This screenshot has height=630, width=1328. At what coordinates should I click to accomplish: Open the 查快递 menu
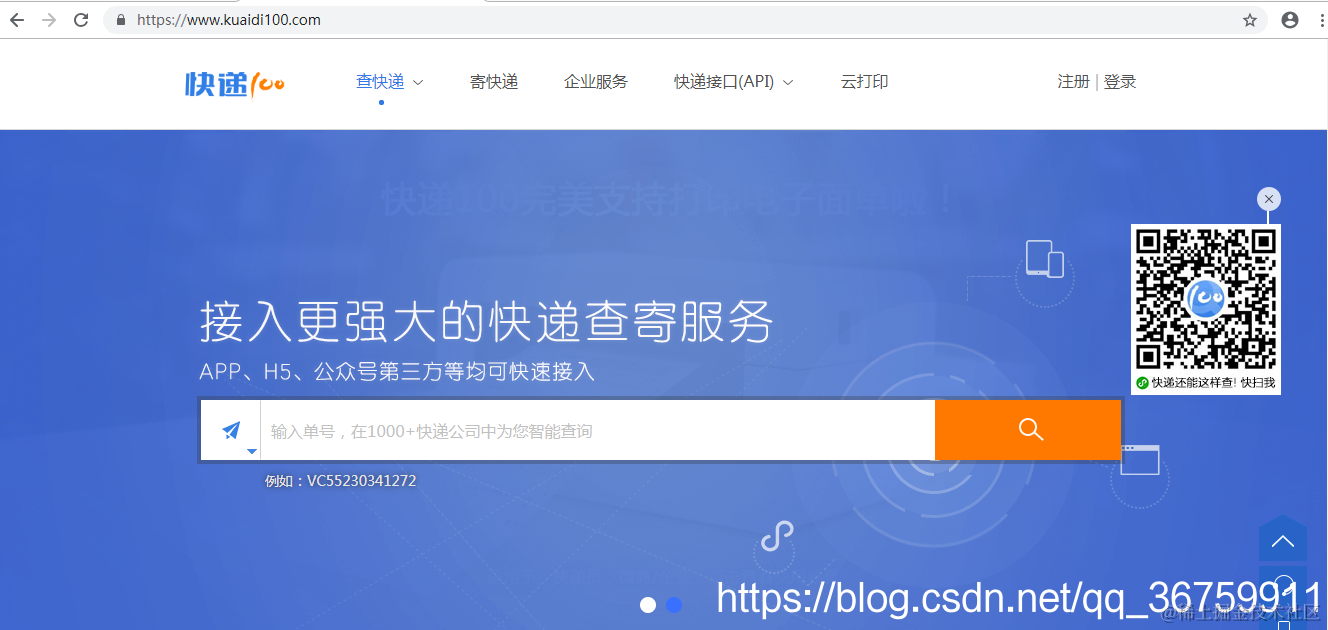(x=380, y=82)
